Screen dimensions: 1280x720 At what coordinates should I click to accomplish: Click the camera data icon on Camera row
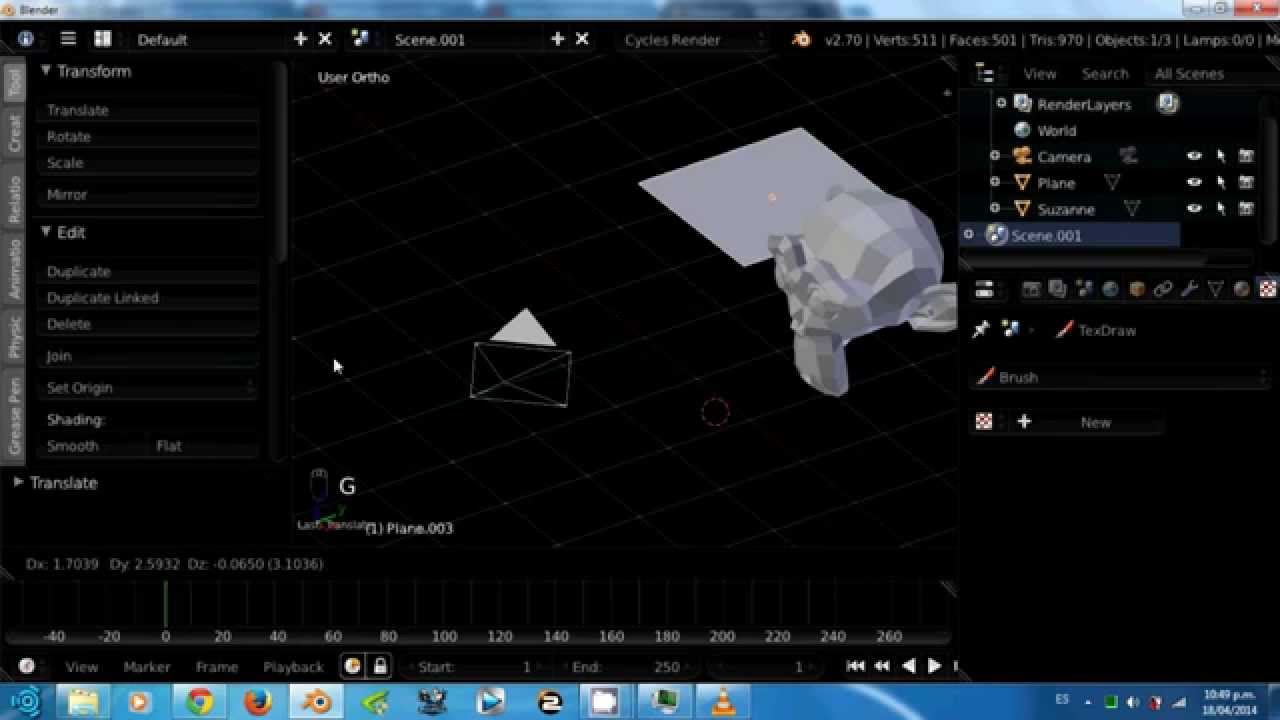tap(1128, 156)
